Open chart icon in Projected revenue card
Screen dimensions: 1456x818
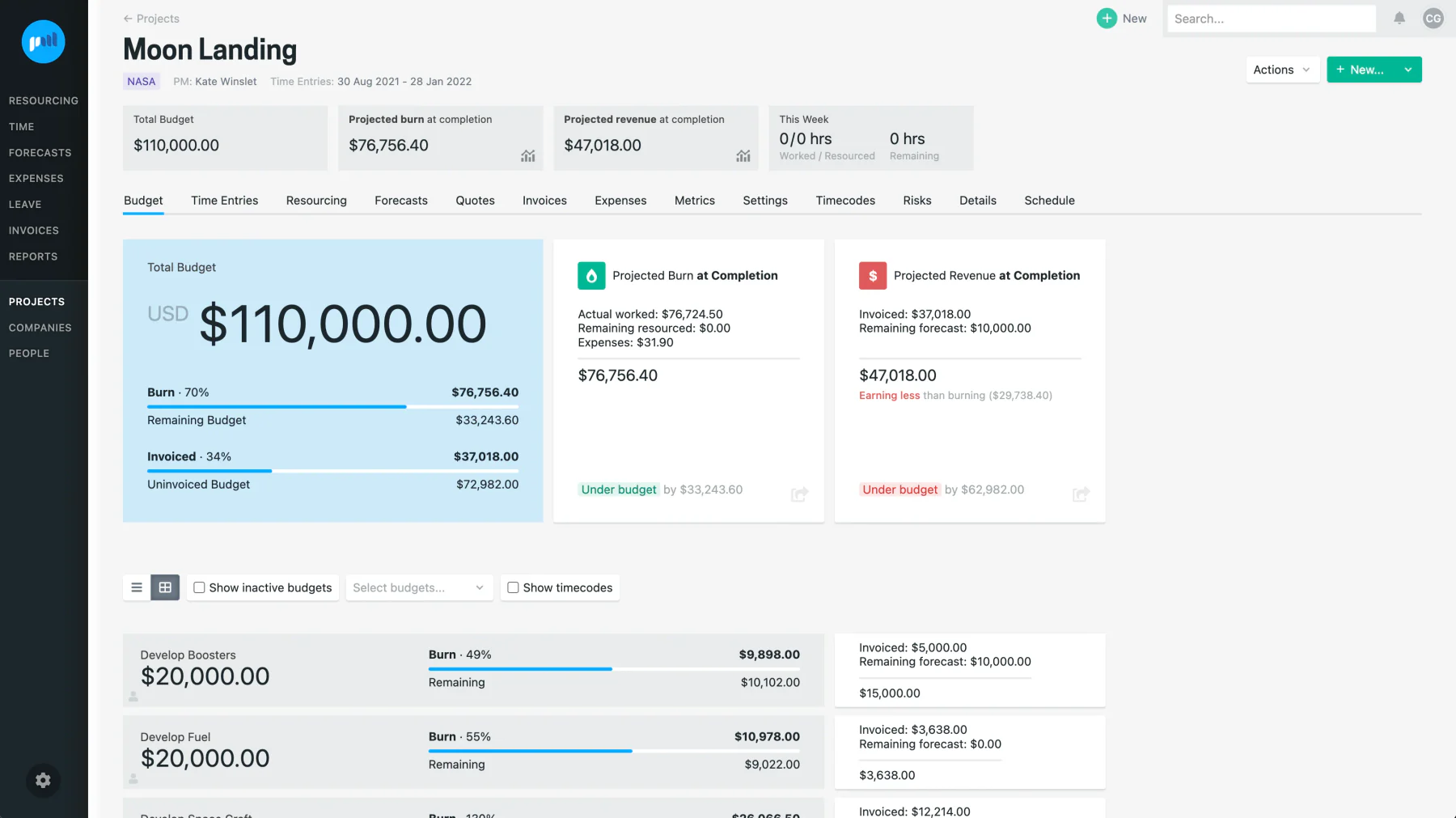(743, 155)
